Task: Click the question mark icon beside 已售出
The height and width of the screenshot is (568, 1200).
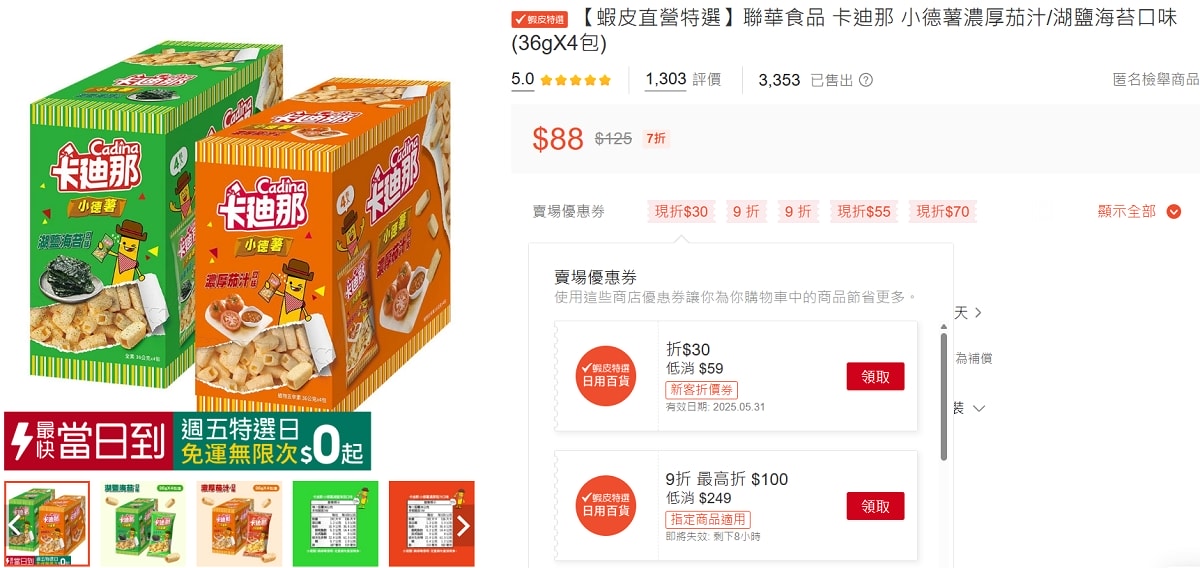Action: [x=866, y=80]
